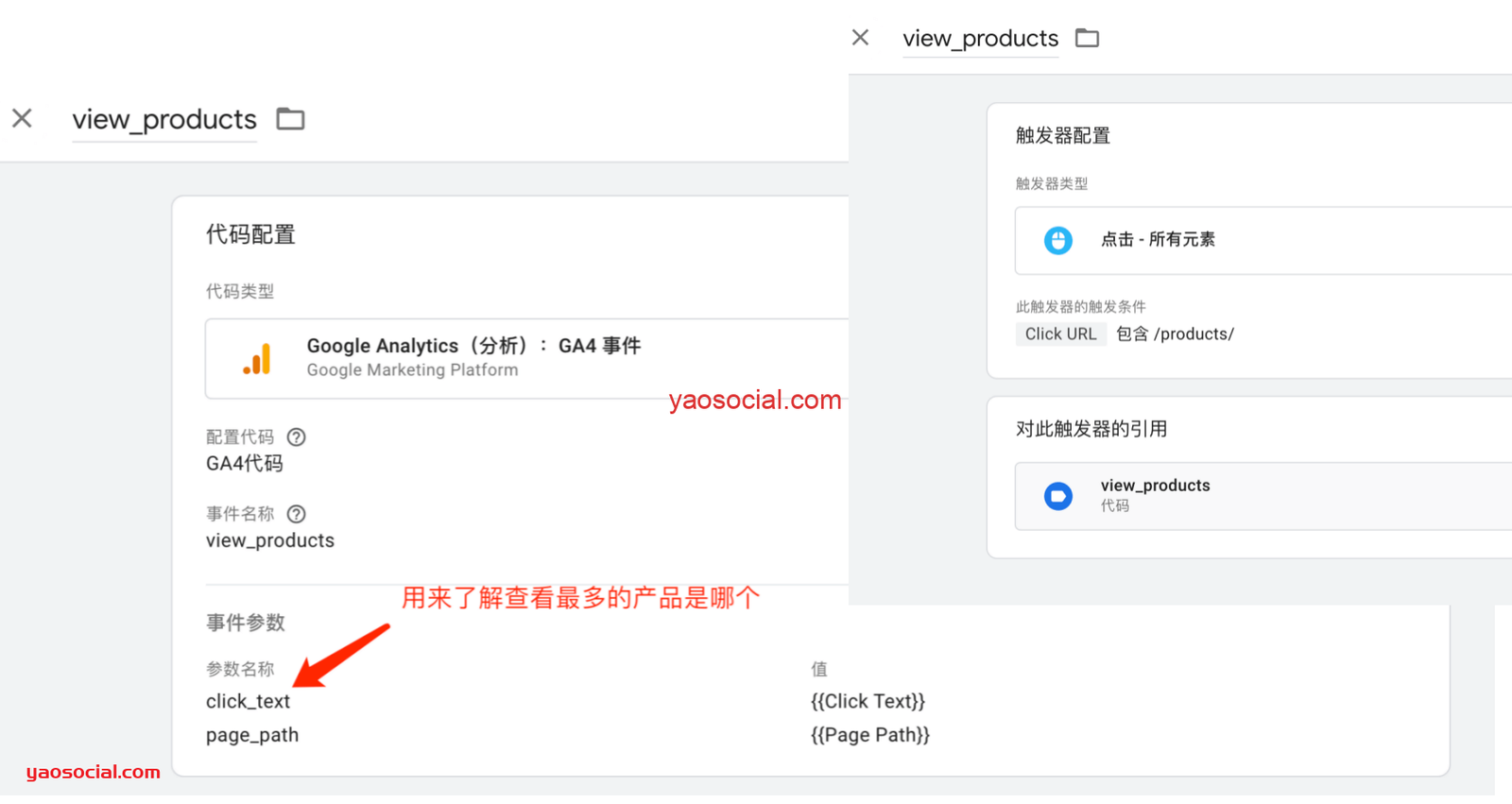Select the 点击 - 所有元素 trigger type
The image size is (1512, 804).
(1158, 240)
